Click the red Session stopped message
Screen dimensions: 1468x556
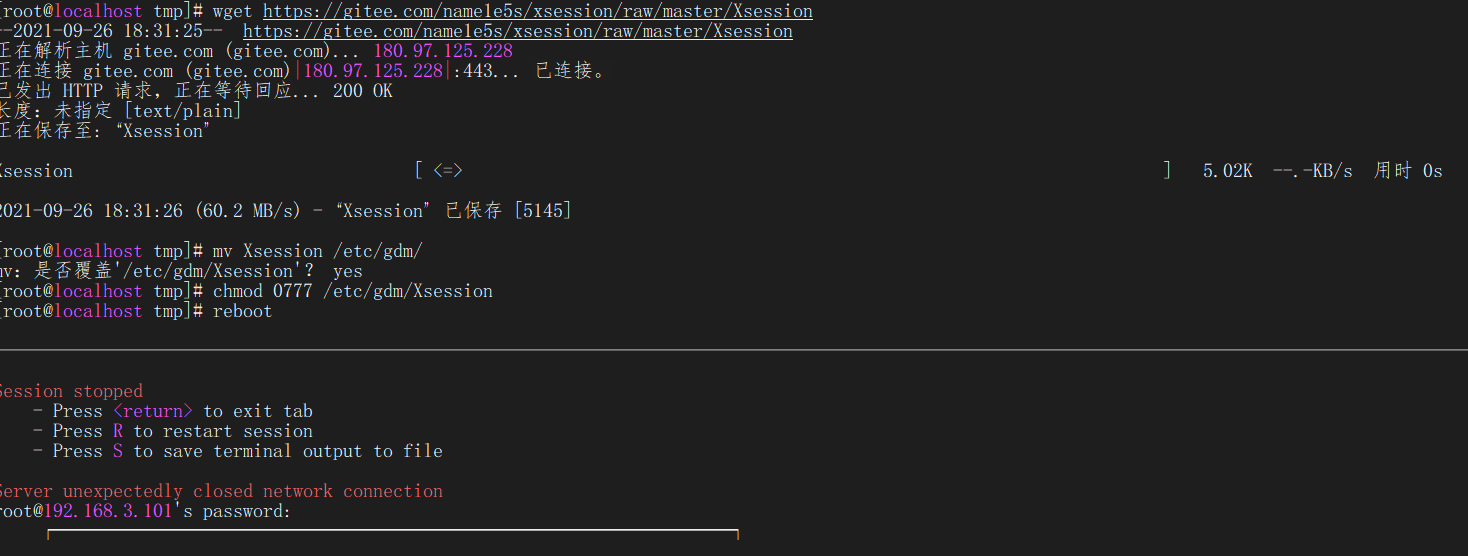71,391
